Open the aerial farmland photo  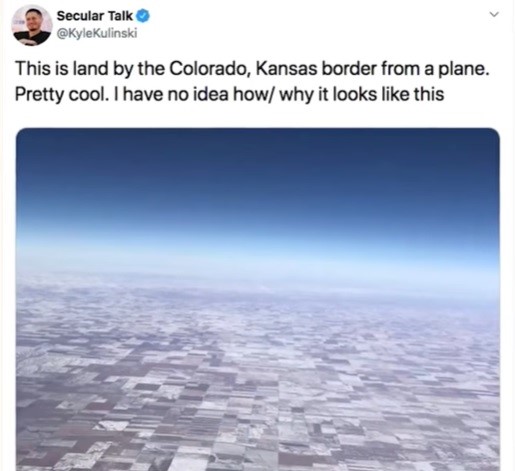click(x=258, y=299)
